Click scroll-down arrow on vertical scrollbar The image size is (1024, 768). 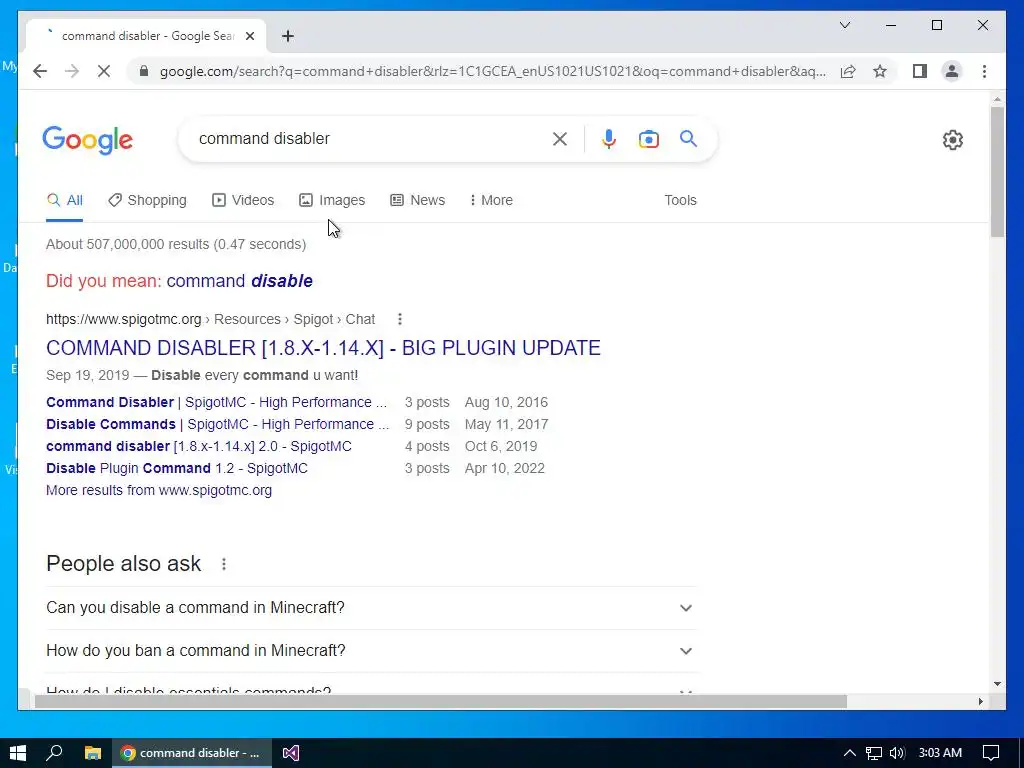click(997, 684)
